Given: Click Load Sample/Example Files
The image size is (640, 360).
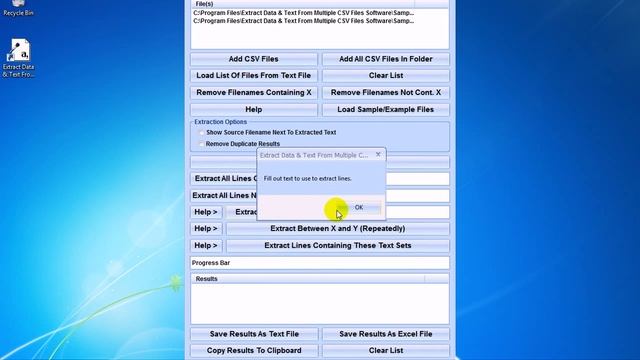Looking at the screenshot, I should click(x=386, y=109).
